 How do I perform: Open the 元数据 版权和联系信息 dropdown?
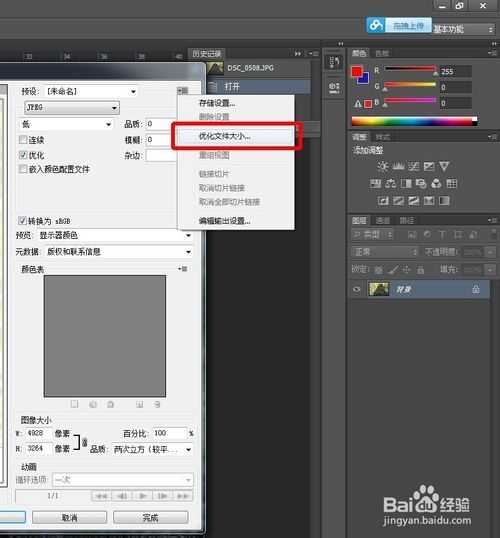[118, 252]
